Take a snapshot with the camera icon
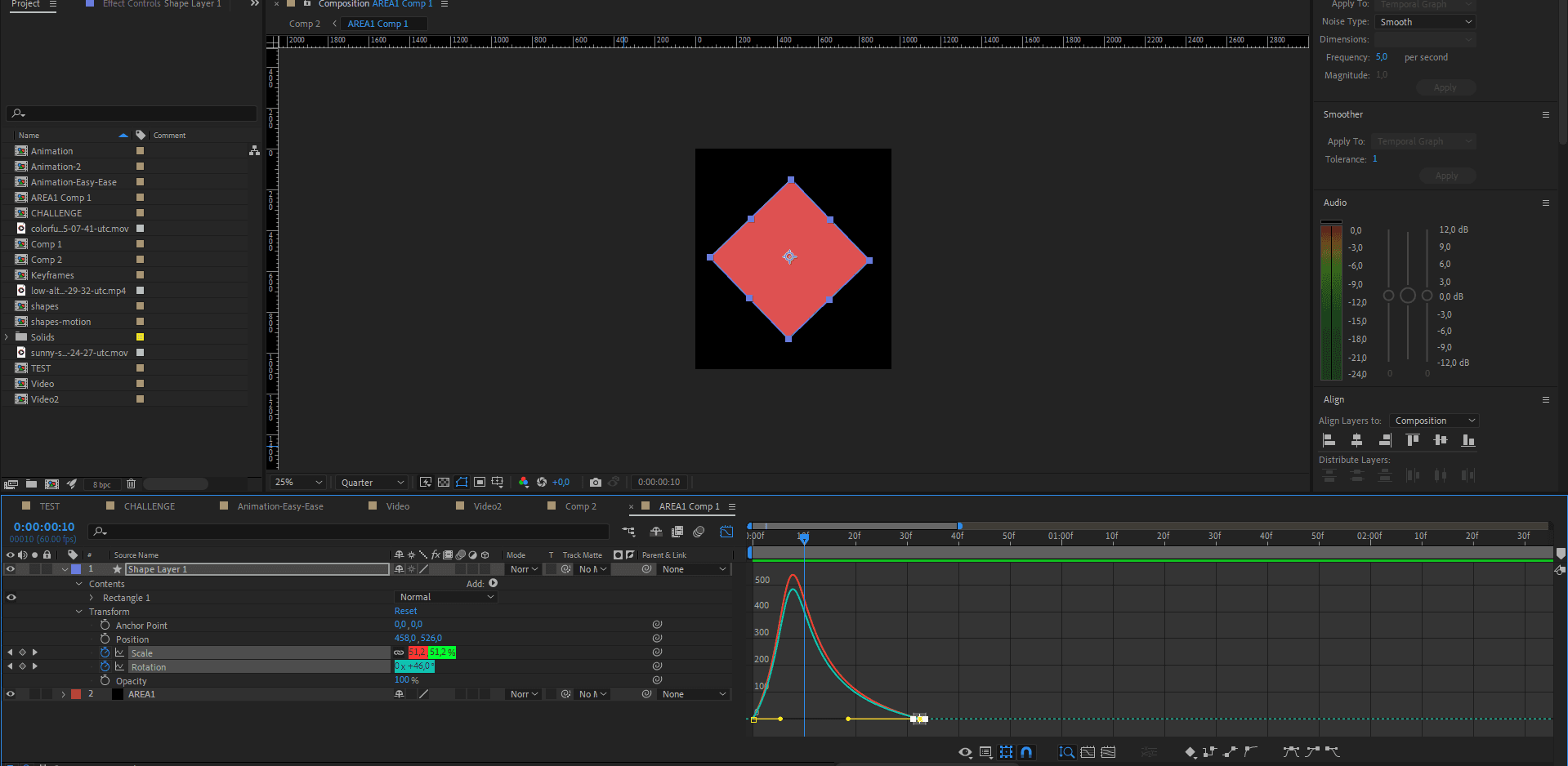The height and width of the screenshot is (766, 1568). coord(596,482)
